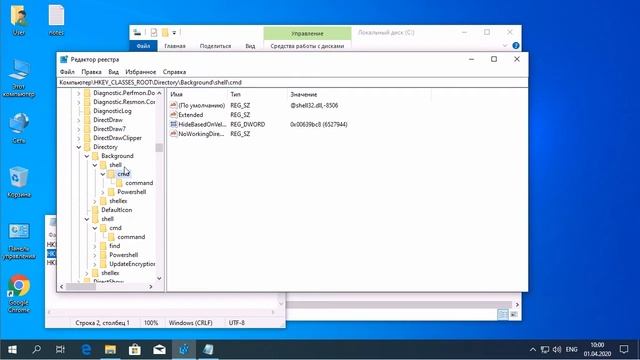Open Task View on the taskbar
The height and width of the screenshot is (360, 640).
(x=60, y=349)
